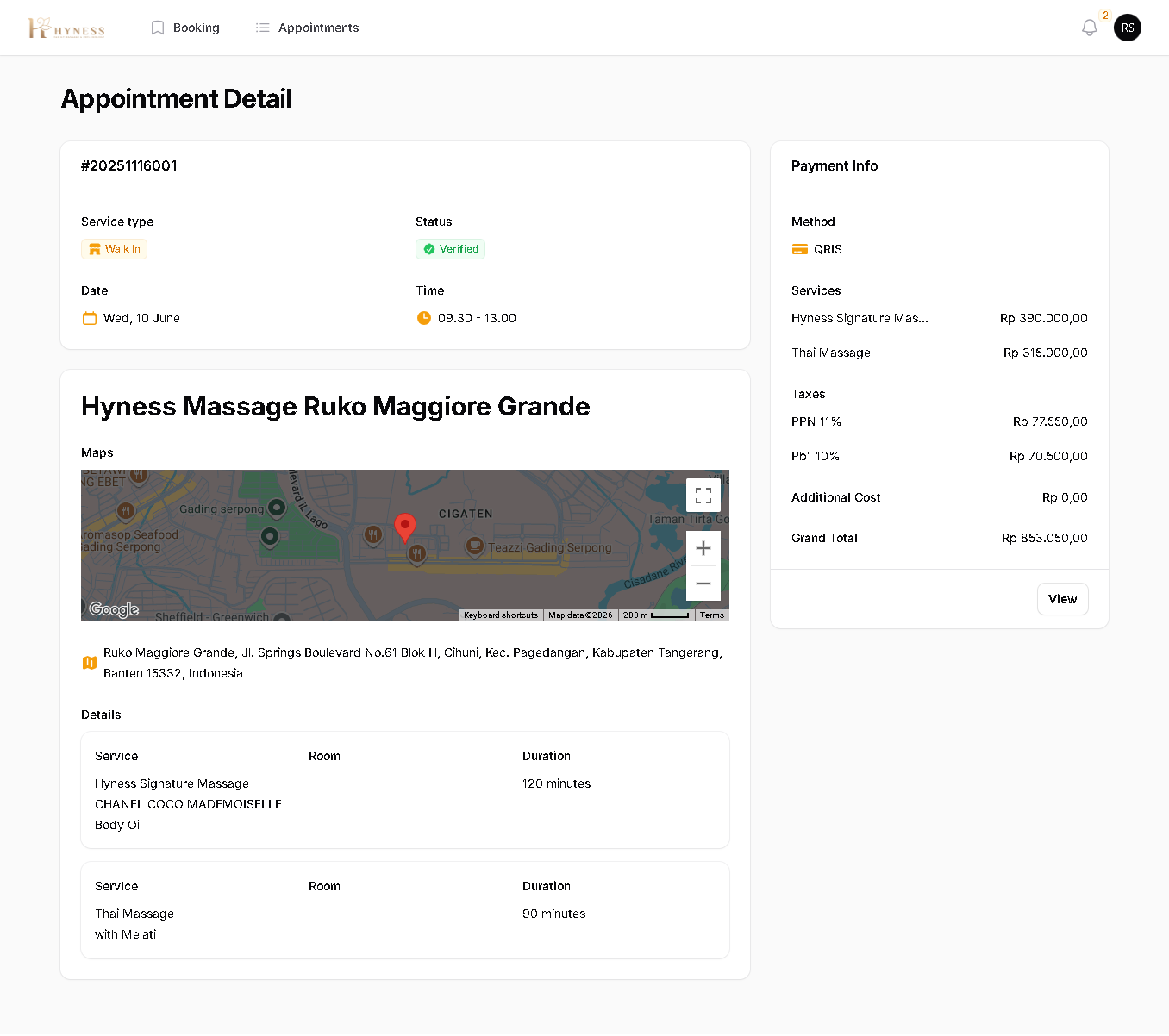The width and height of the screenshot is (1169, 1036).
Task: Click the Rp 390.000,00 service price
Action: click(x=1044, y=318)
